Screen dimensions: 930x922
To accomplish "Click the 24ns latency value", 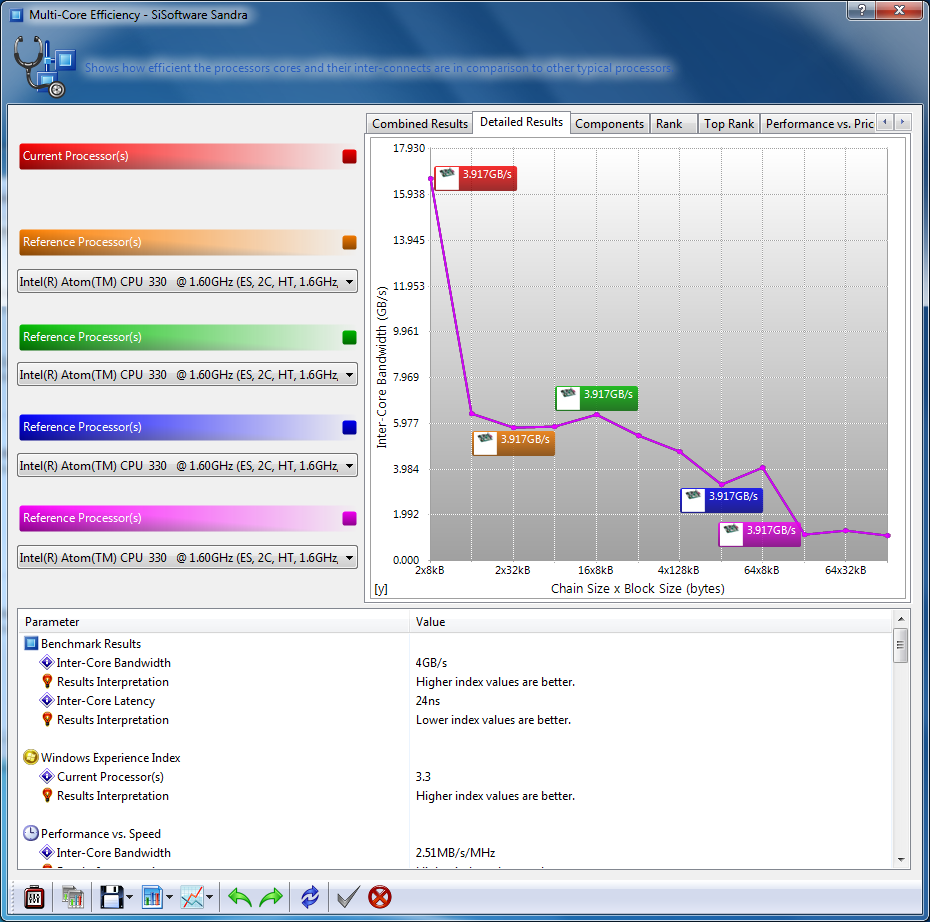I will (x=428, y=700).
